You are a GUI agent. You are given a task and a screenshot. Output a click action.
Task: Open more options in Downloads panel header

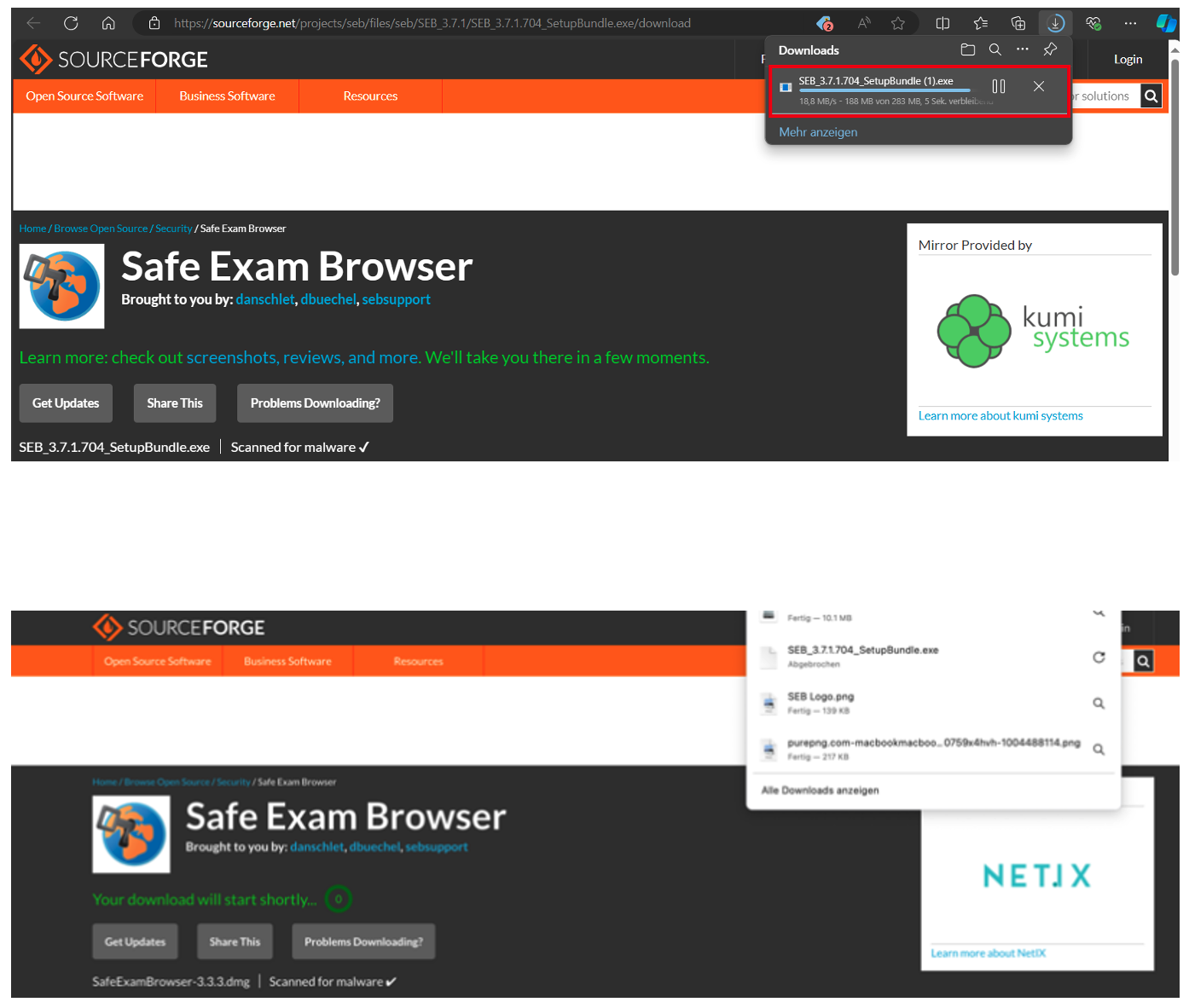(1022, 49)
